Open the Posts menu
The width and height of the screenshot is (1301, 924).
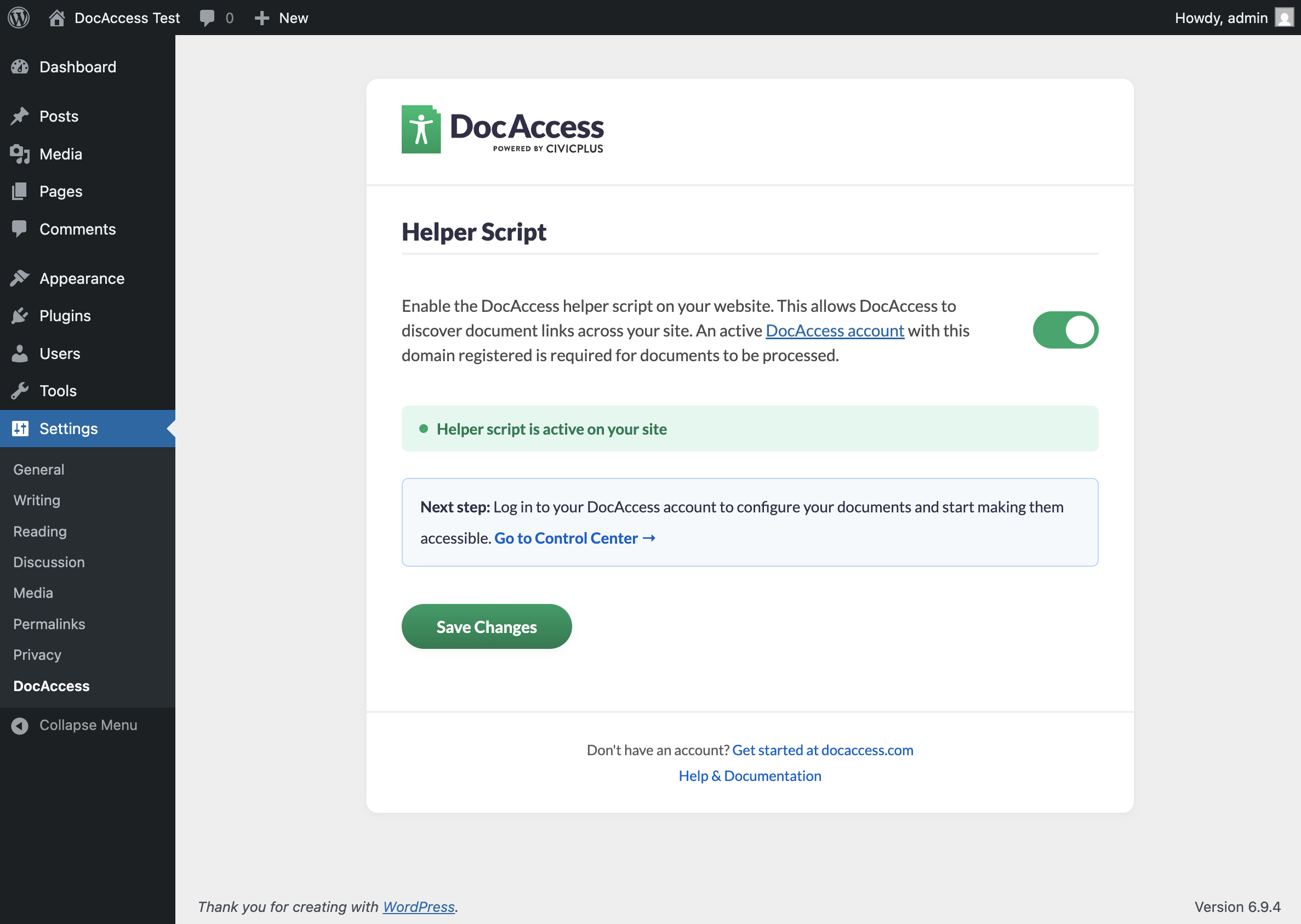tap(59, 116)
